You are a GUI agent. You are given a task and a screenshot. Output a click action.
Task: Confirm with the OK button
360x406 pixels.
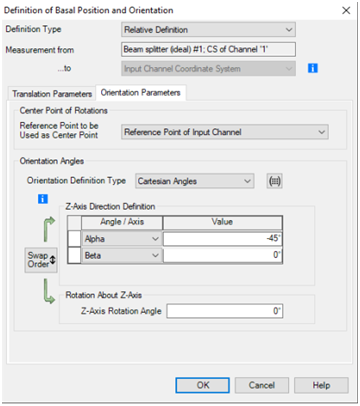click(x=203, y=385)
